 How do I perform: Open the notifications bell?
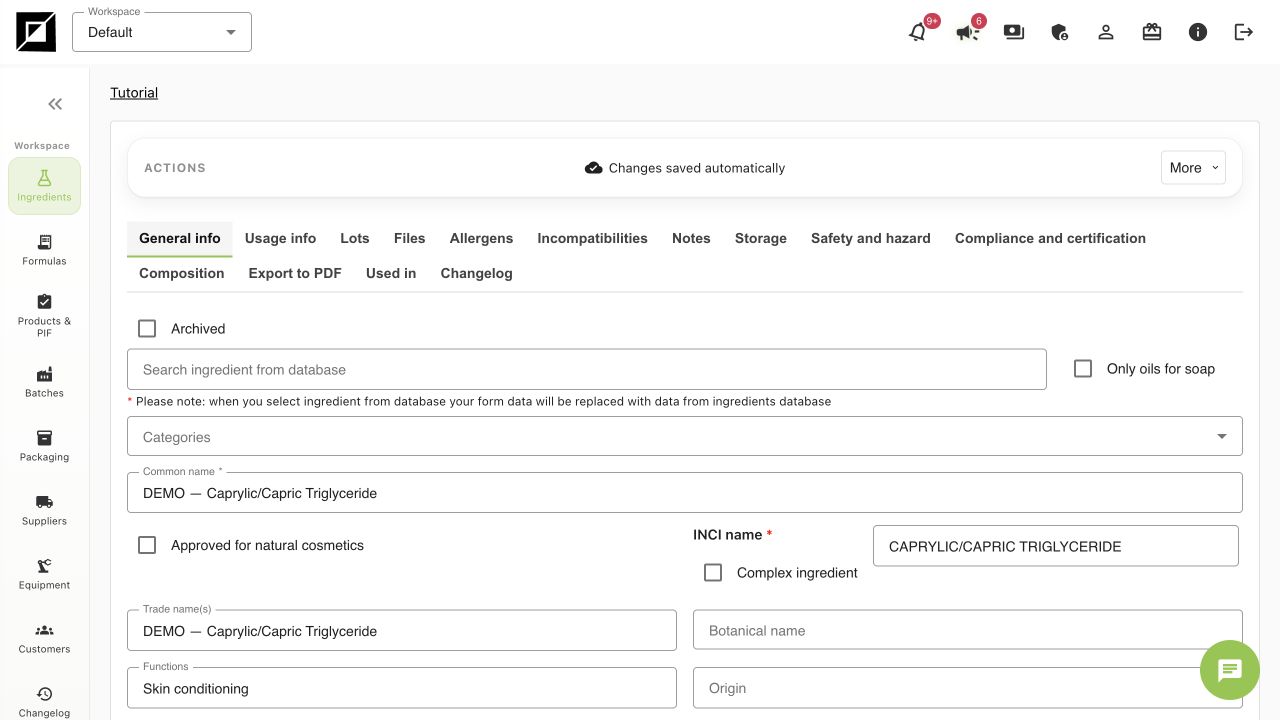click(917, 32)
